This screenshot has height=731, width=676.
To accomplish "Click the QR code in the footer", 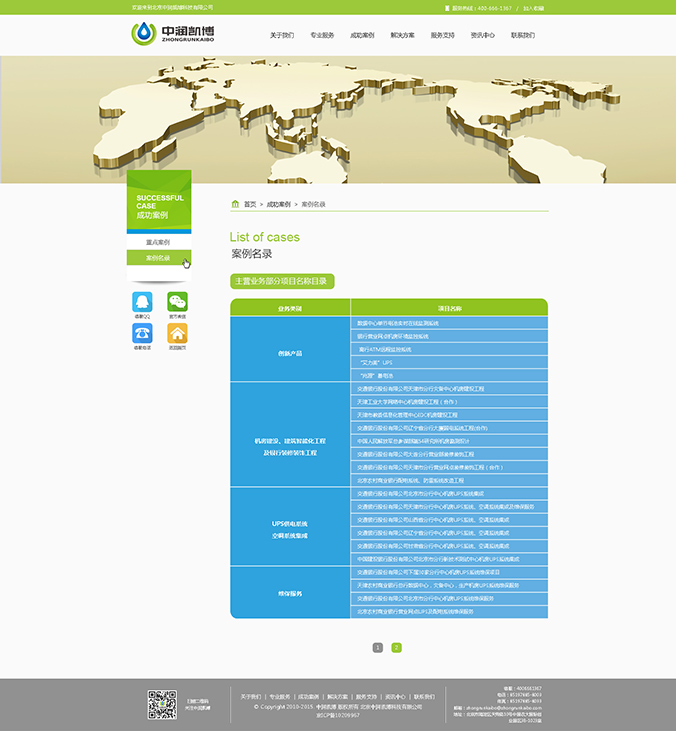I will [162, 704].
